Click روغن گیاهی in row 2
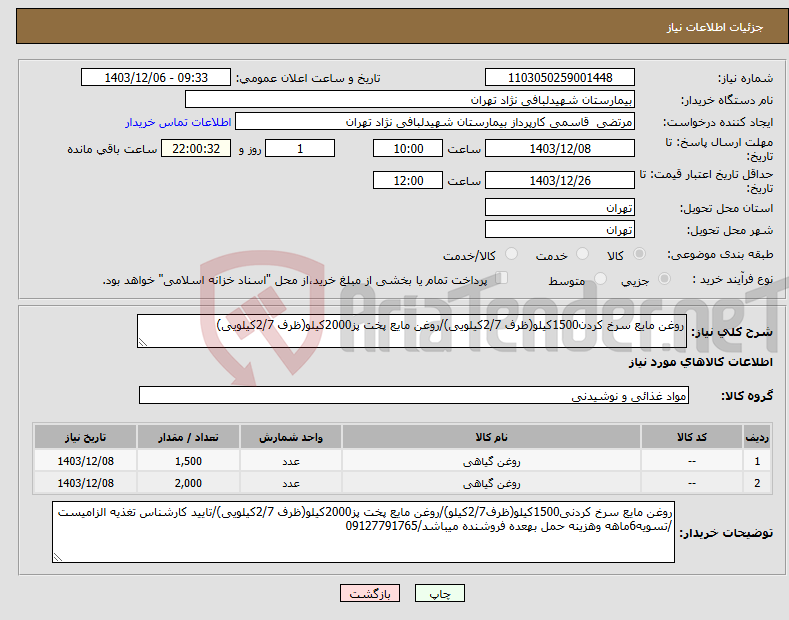789x620 pixels. (x=491, y=483)
